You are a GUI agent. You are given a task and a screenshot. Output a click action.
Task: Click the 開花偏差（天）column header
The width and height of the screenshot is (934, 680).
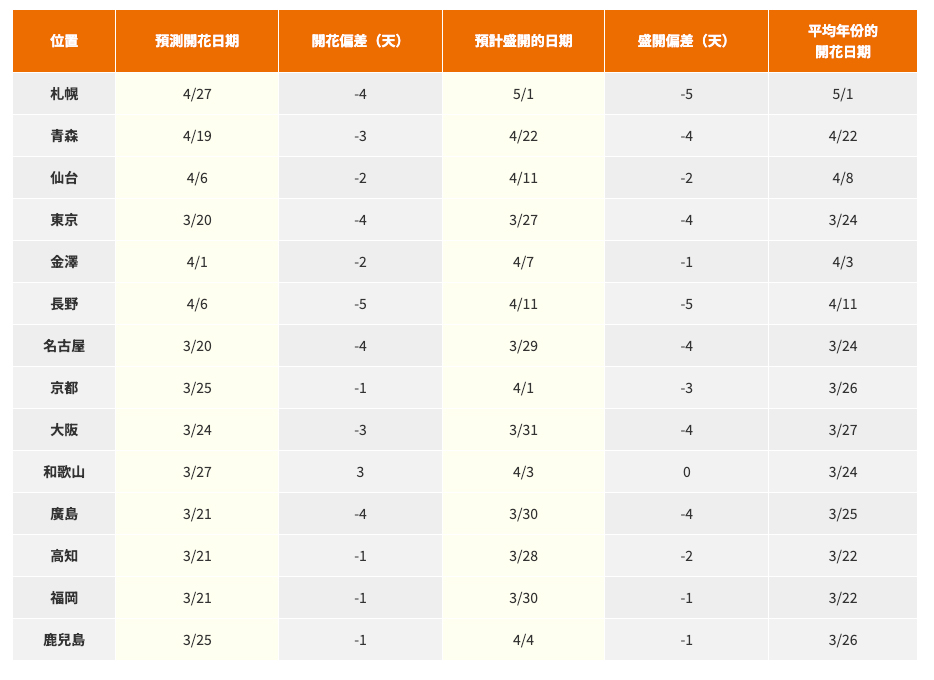coord(360,41)
